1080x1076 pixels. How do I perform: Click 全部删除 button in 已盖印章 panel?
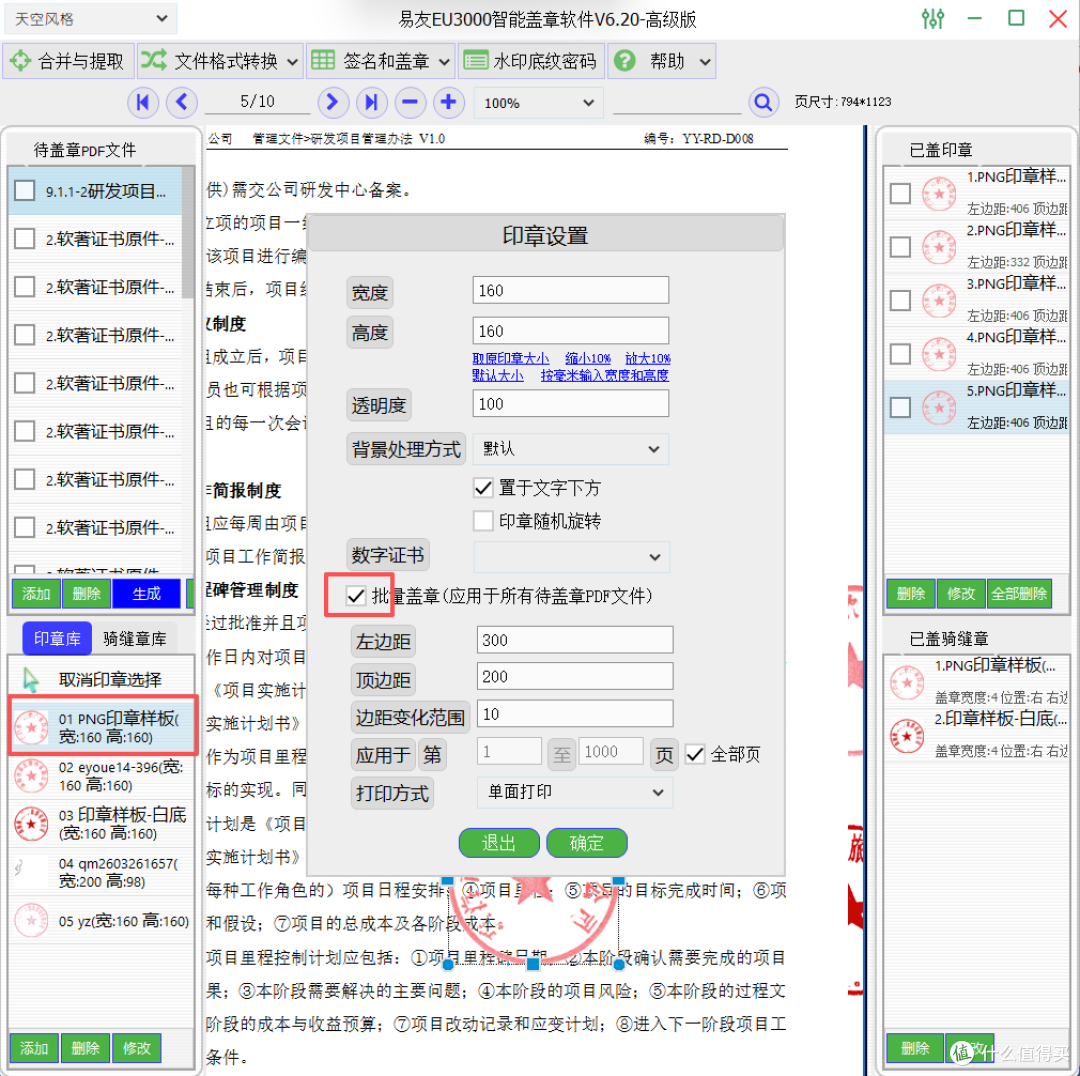(x=1019, y=593)
